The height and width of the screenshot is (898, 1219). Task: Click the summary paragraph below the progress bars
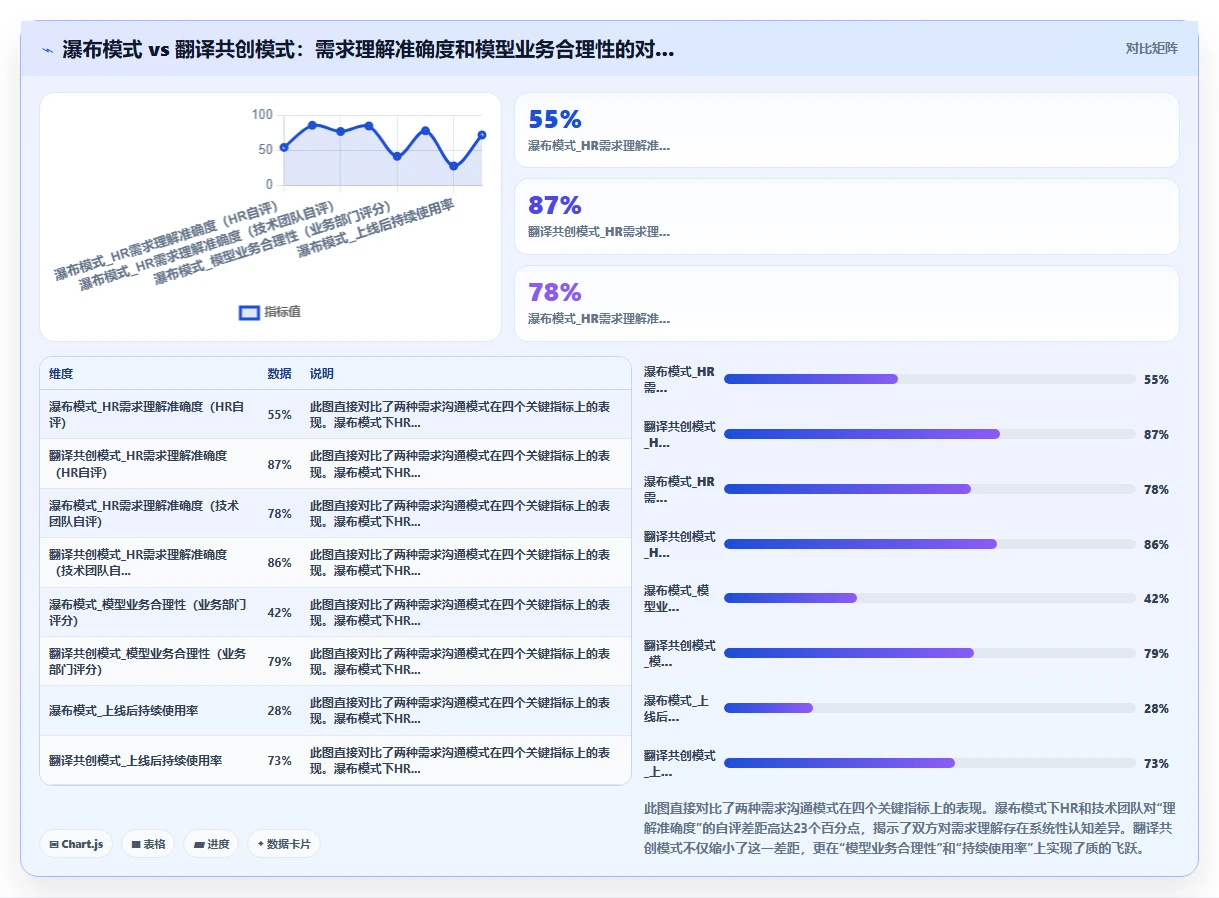tap(911, 827)
